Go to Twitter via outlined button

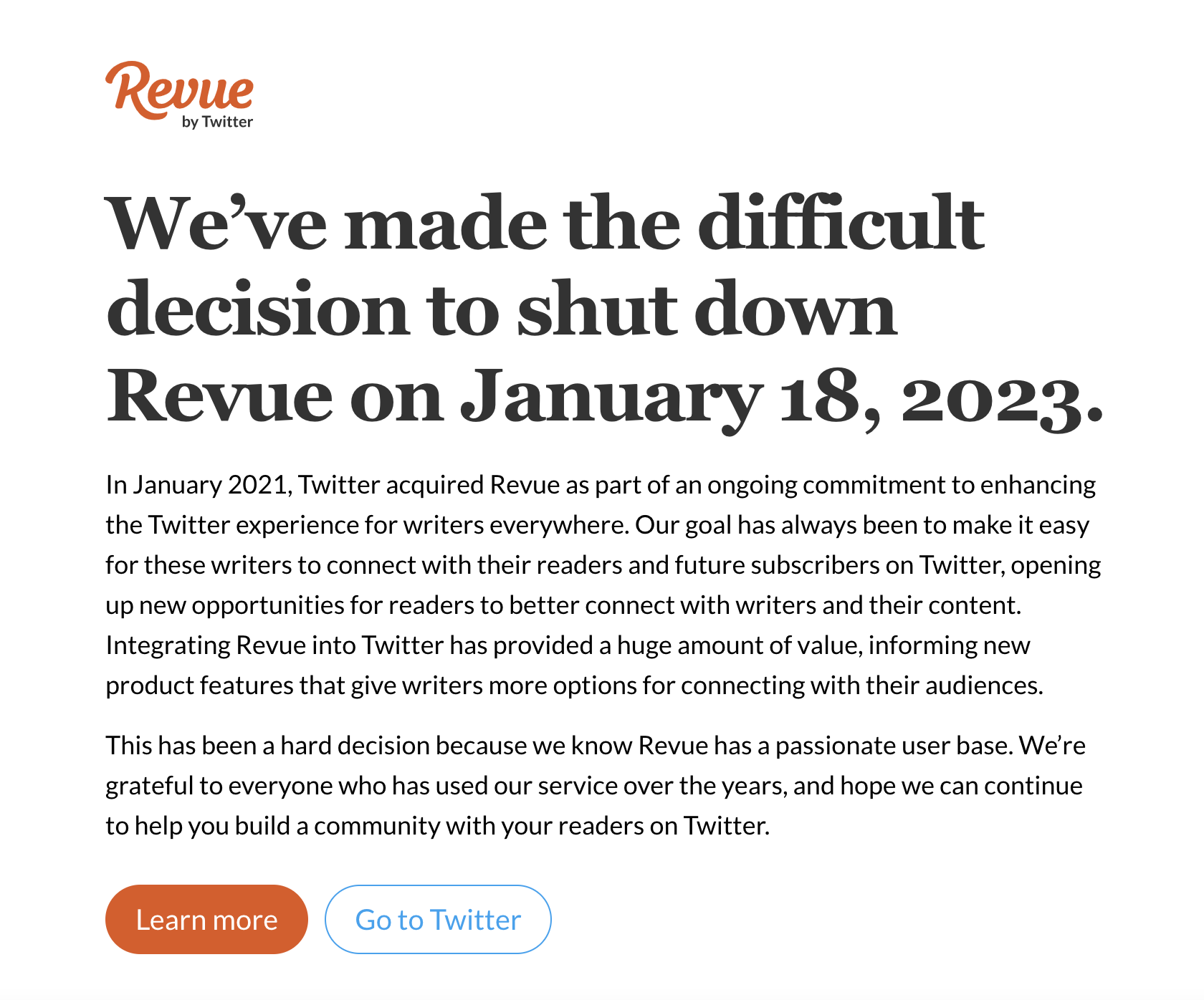pyautogui.click(x=438, y=919)
